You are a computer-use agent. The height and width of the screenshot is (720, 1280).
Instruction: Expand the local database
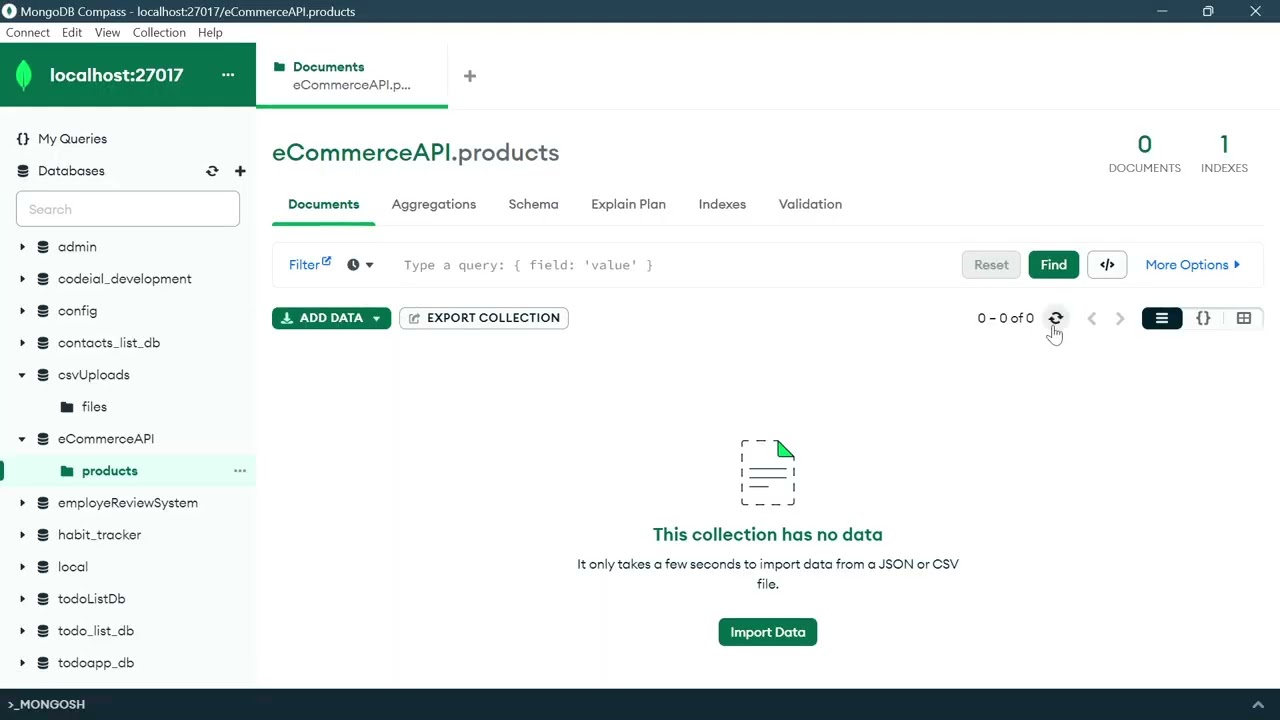point(22,567)
